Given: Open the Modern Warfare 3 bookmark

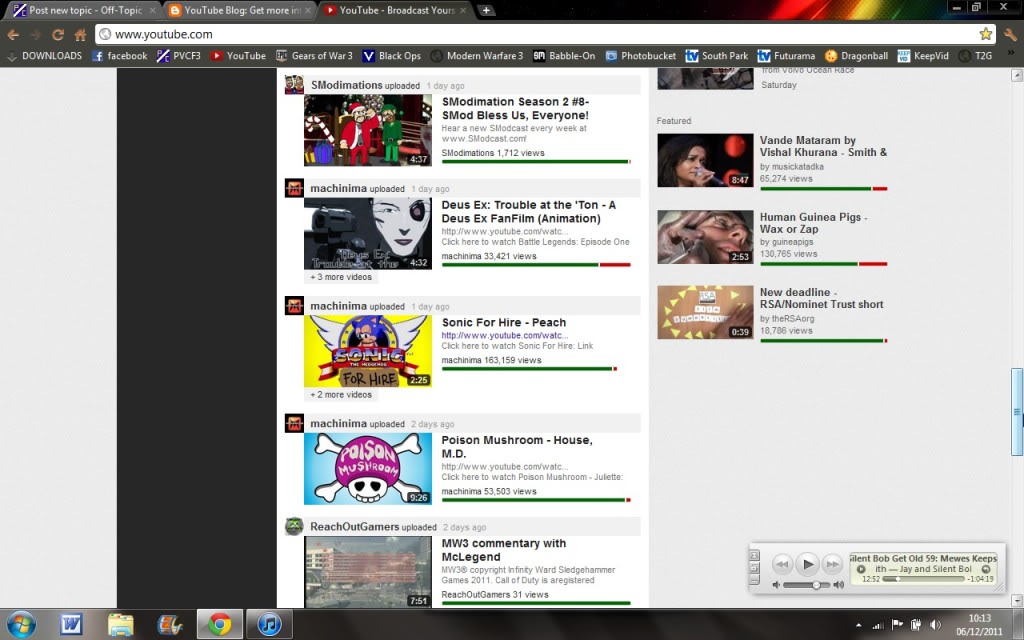Looking at the screenshot, I should coord(477,56).
